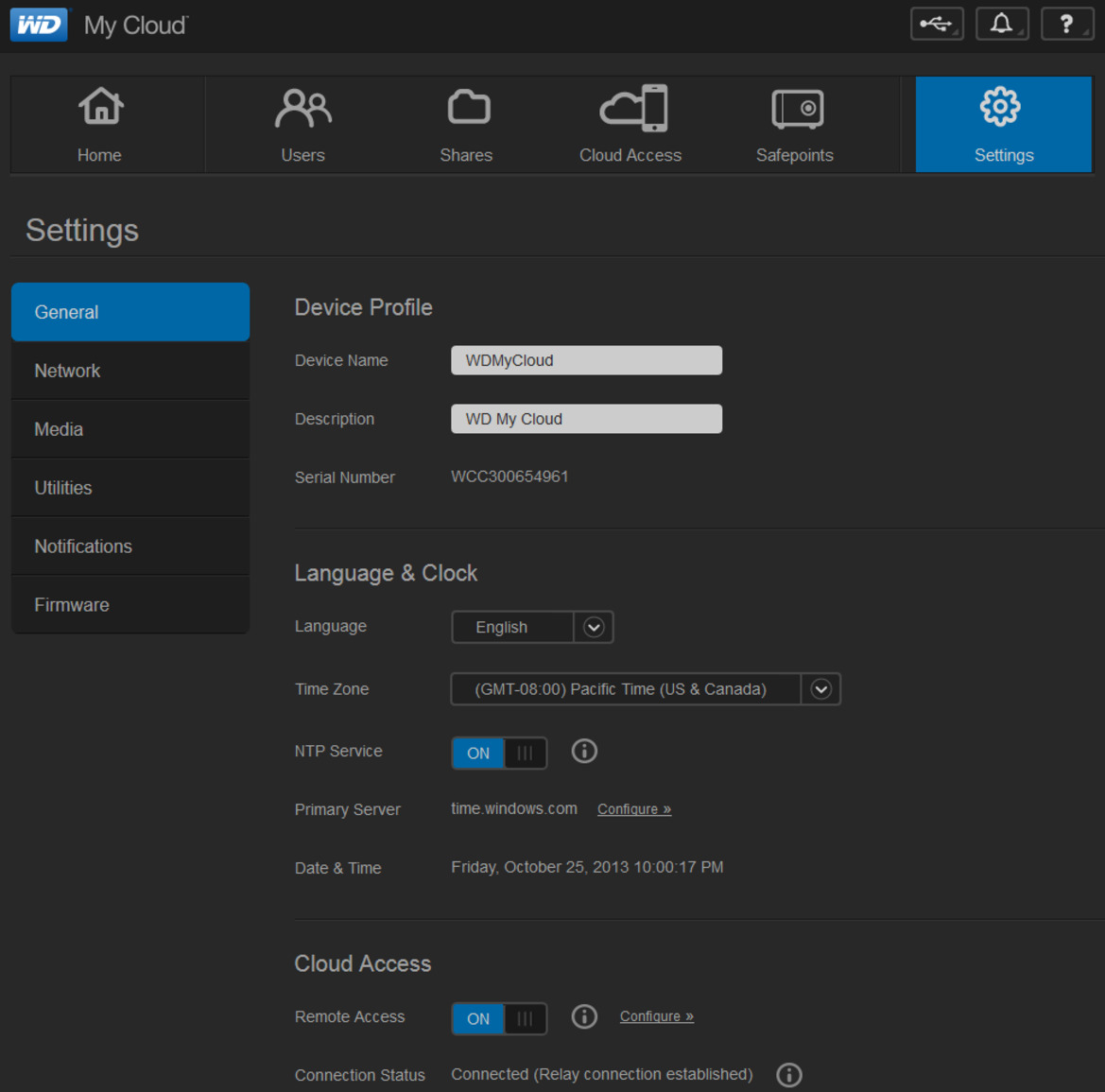Show Connection Status info icon

(788, 1074)
